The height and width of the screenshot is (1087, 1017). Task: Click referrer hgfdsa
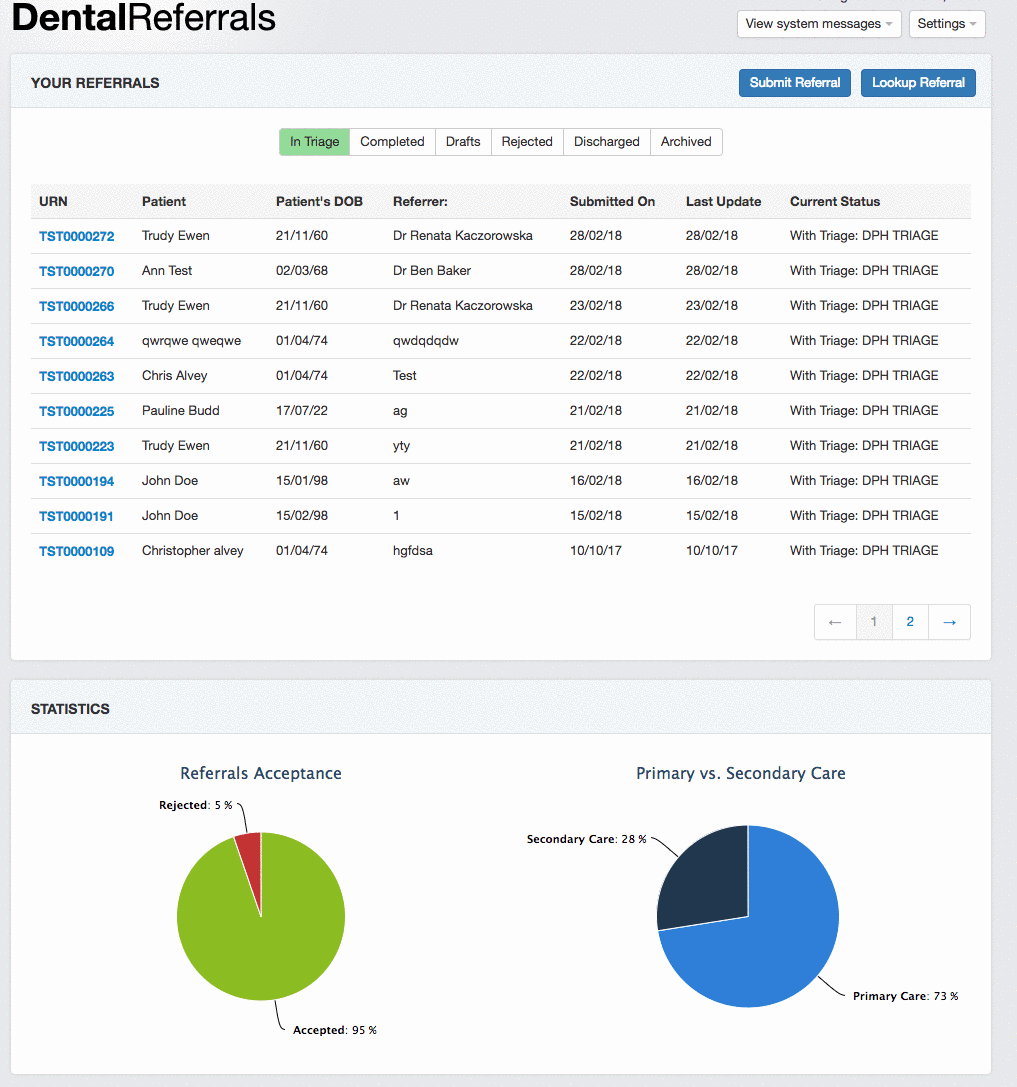point(412,550)
